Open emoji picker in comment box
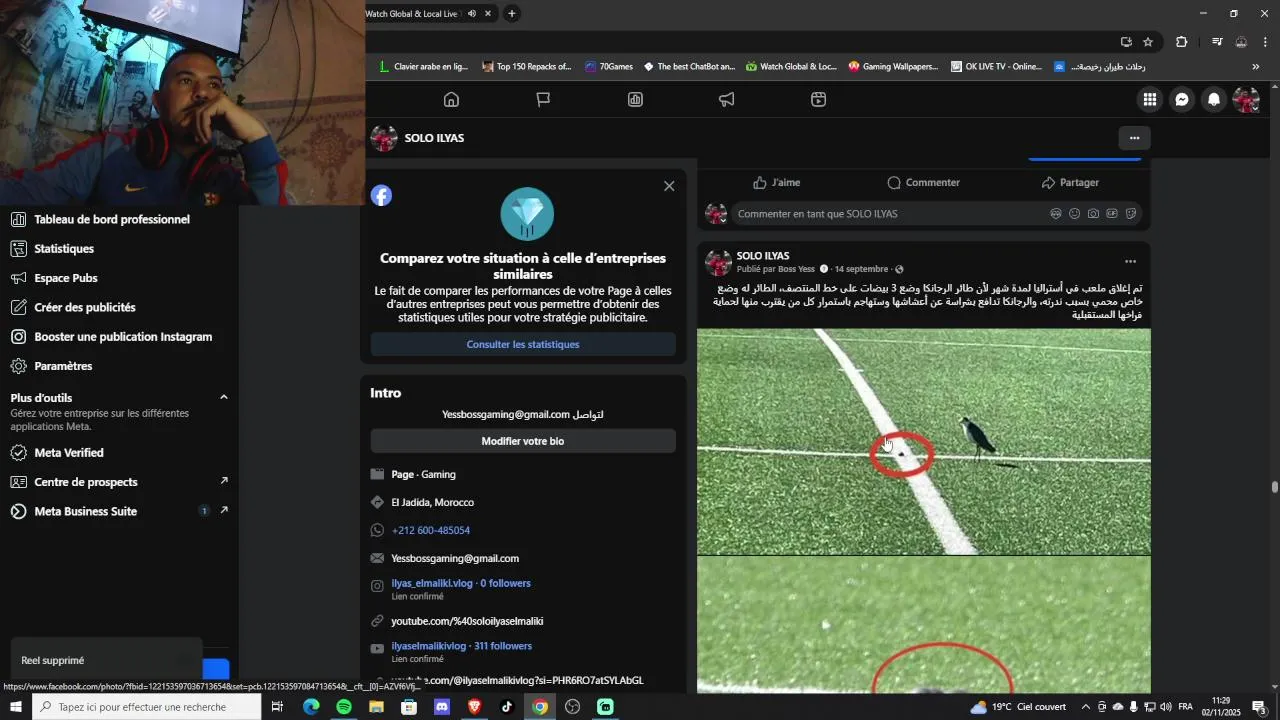Screen dimensions: 1280x720 (x=1075, y=214)
